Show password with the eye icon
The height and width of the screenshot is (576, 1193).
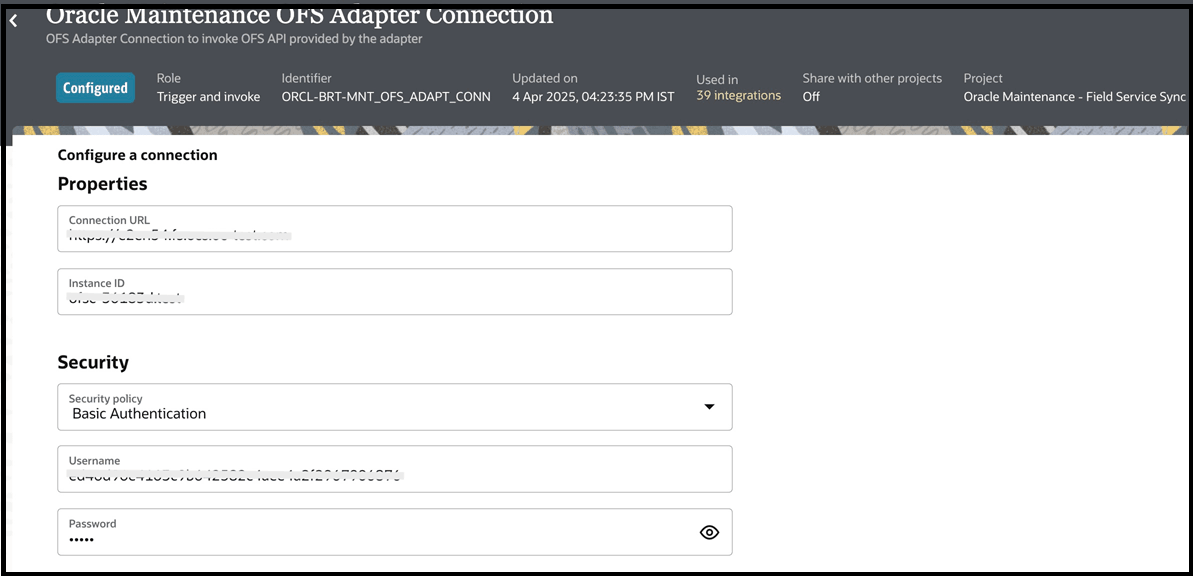pyautogui.click(x=709, y=533)
